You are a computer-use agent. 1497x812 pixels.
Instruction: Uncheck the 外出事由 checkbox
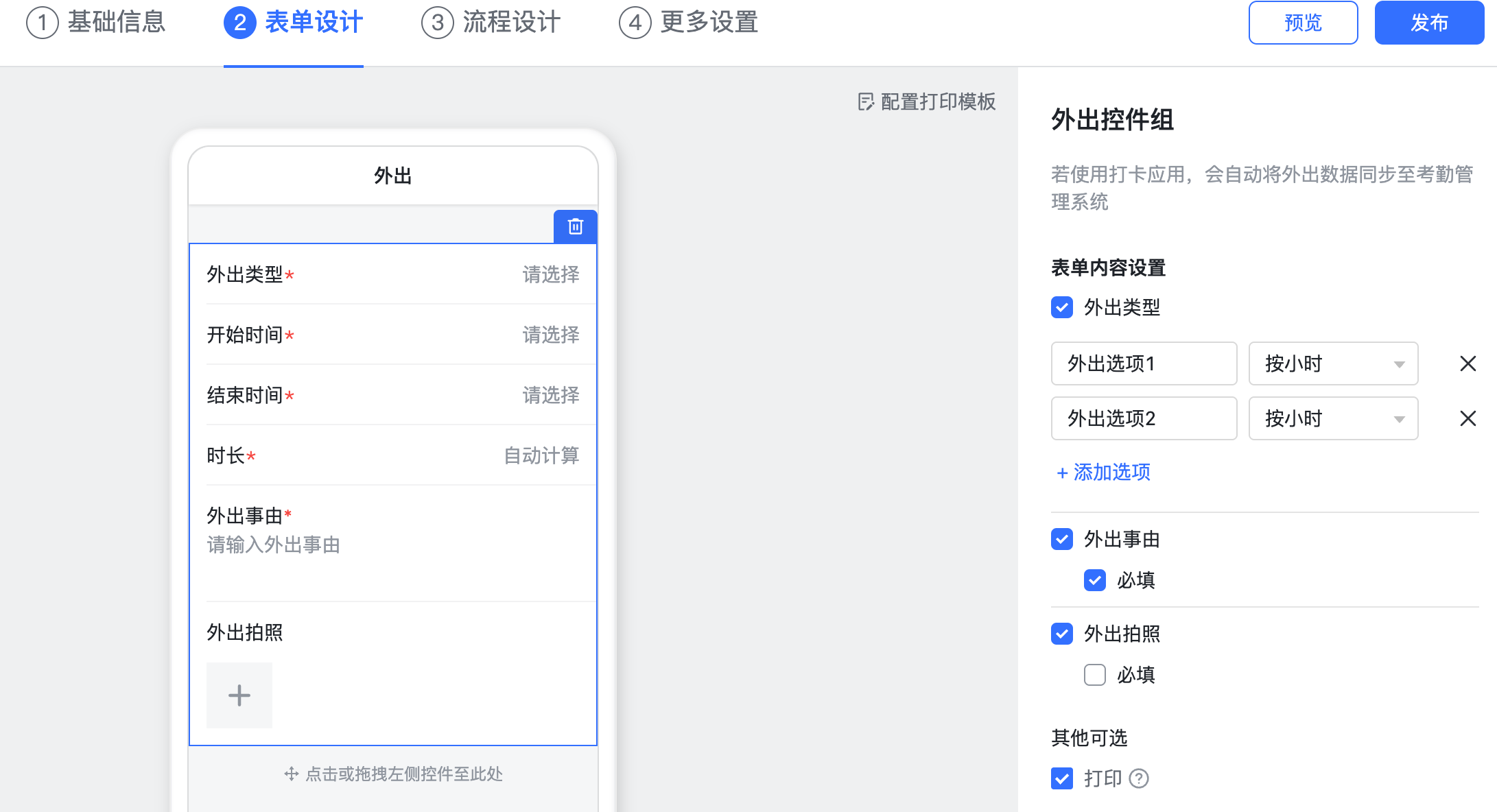1062,539
